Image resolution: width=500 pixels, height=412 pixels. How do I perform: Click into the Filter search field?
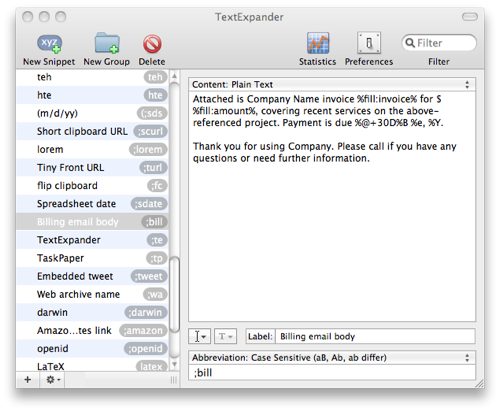pos(439,43)
